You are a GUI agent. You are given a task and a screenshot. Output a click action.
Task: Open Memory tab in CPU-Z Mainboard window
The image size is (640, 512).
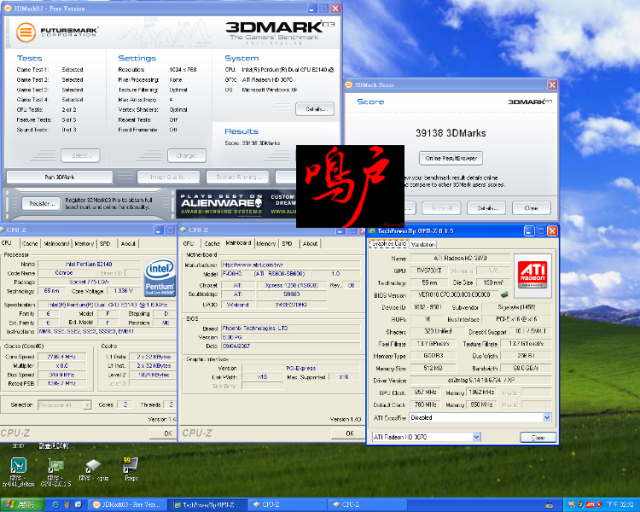[x=266, y=243]
